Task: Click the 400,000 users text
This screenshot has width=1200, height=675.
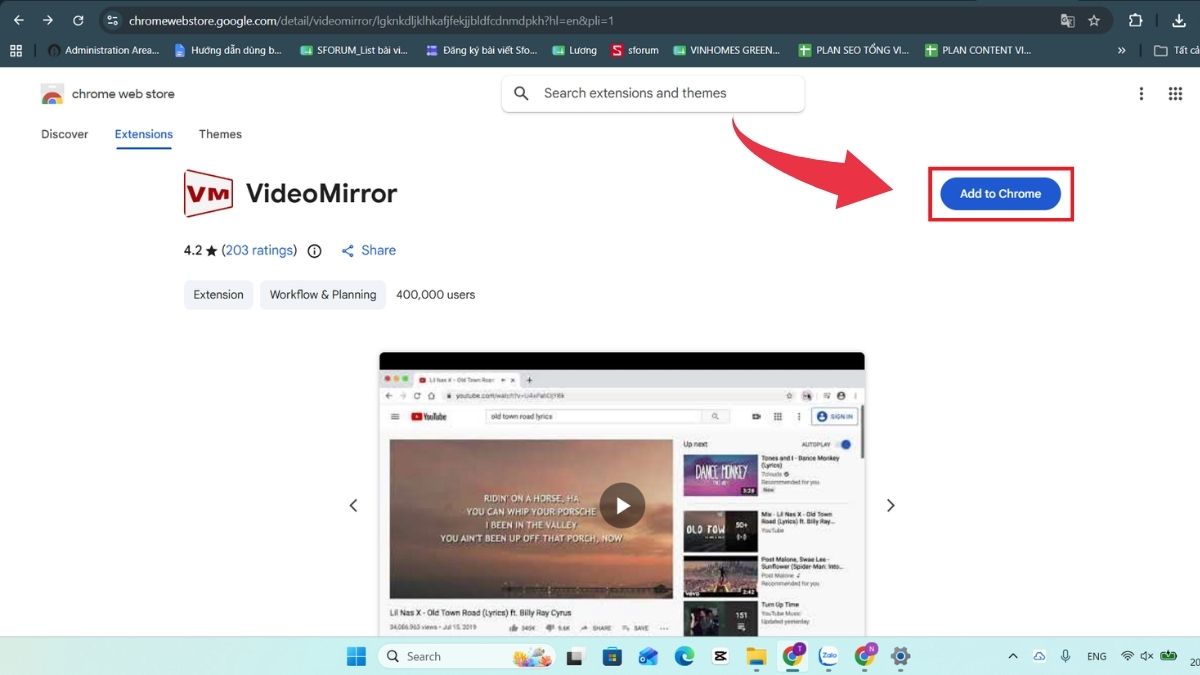Action: (x=436, y=295)
